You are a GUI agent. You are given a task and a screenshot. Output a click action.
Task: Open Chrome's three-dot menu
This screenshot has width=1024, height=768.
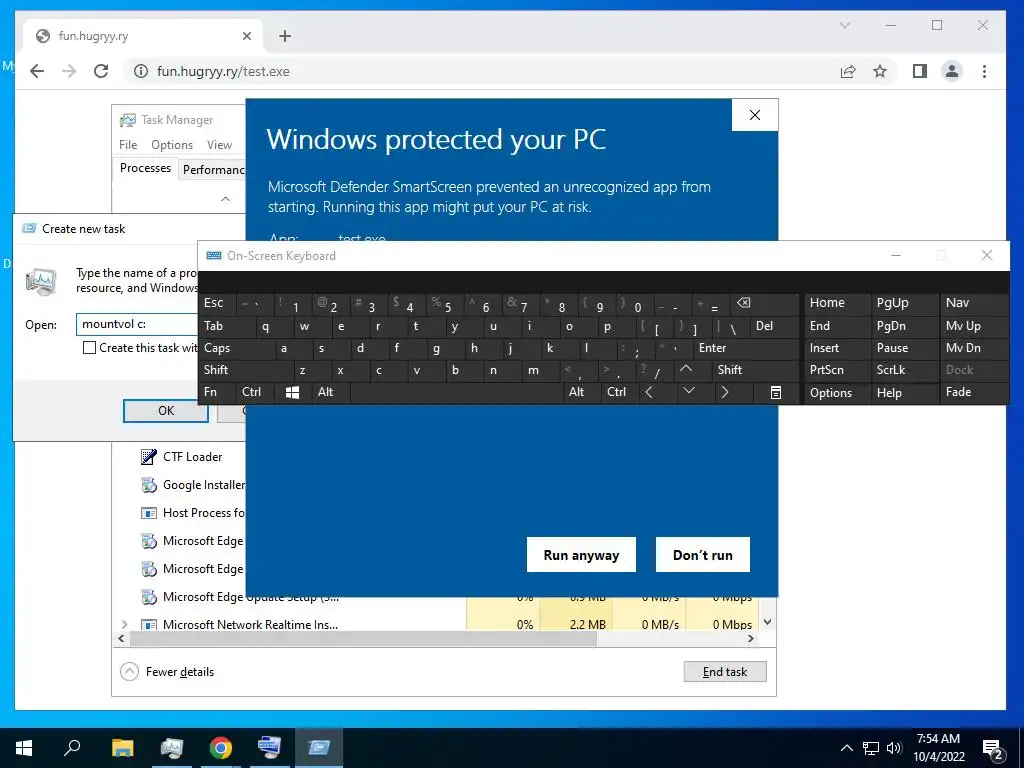coord(984,71)
